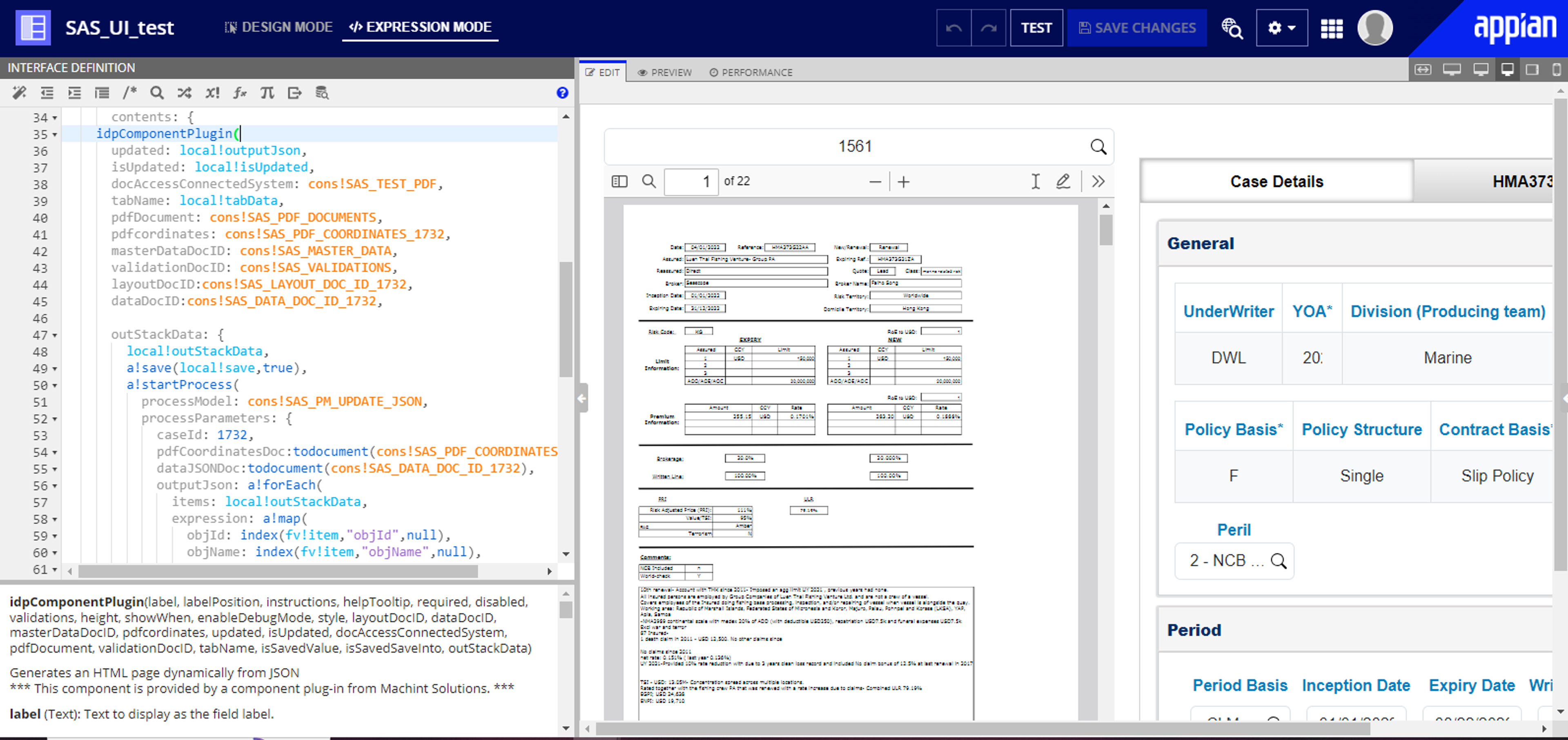Click the redo arrow in header

click(989, 28)
